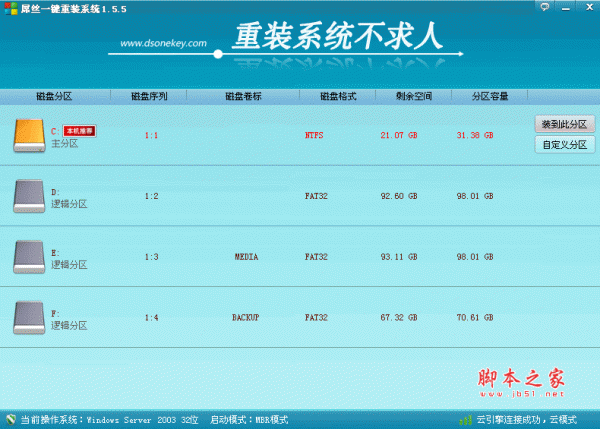This screenshot has width=600, height=429.
Task: Close the application window
Action: pyautogui.click(x=589, y=7)
